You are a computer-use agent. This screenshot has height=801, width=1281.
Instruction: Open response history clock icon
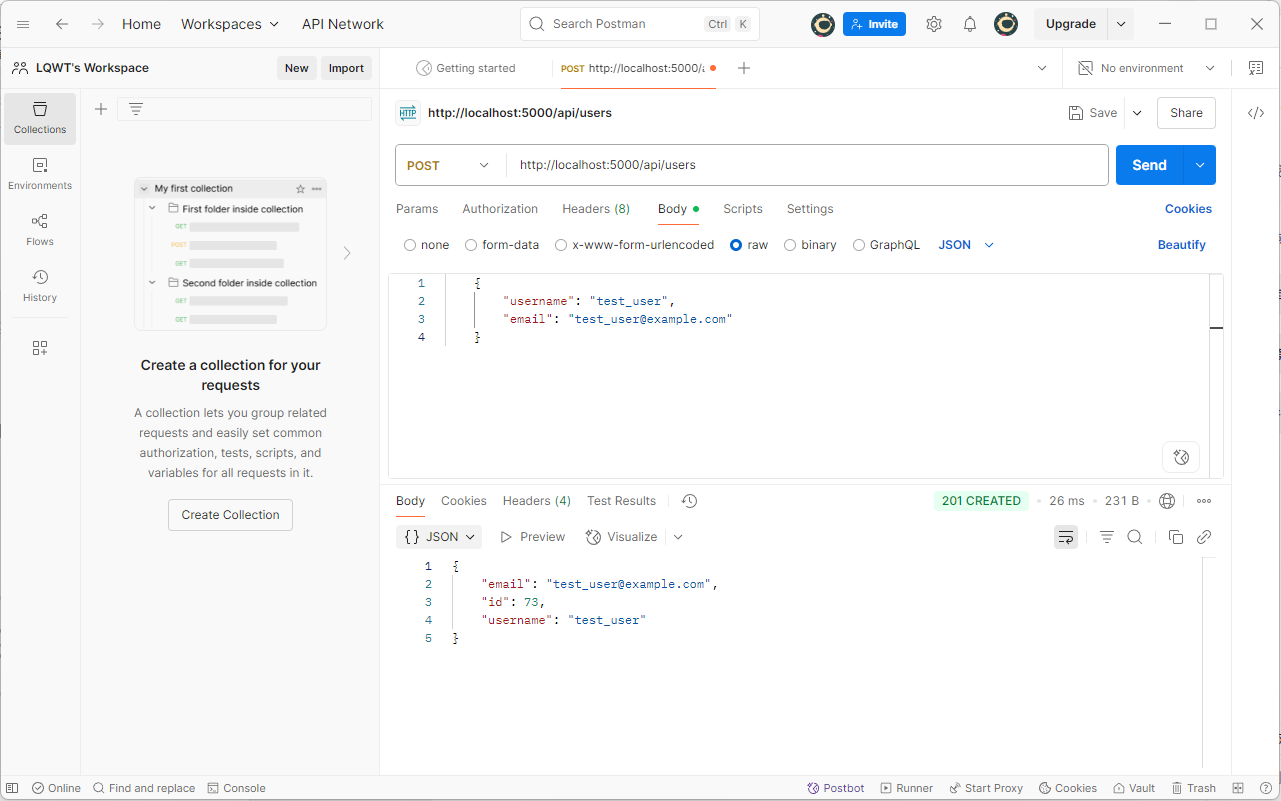tap(689, 501)
